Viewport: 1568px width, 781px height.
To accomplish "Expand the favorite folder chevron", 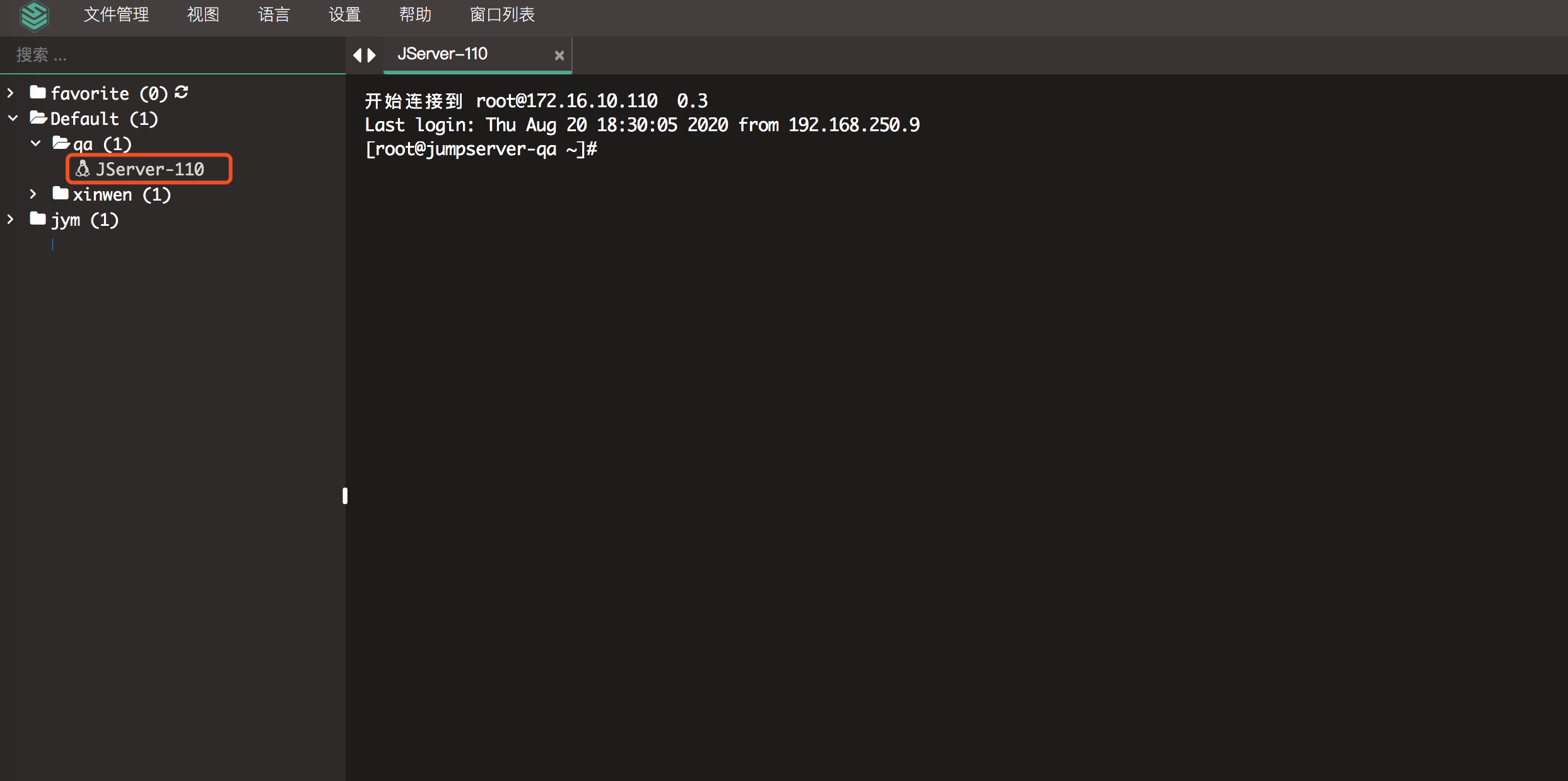I will [11, 93].
